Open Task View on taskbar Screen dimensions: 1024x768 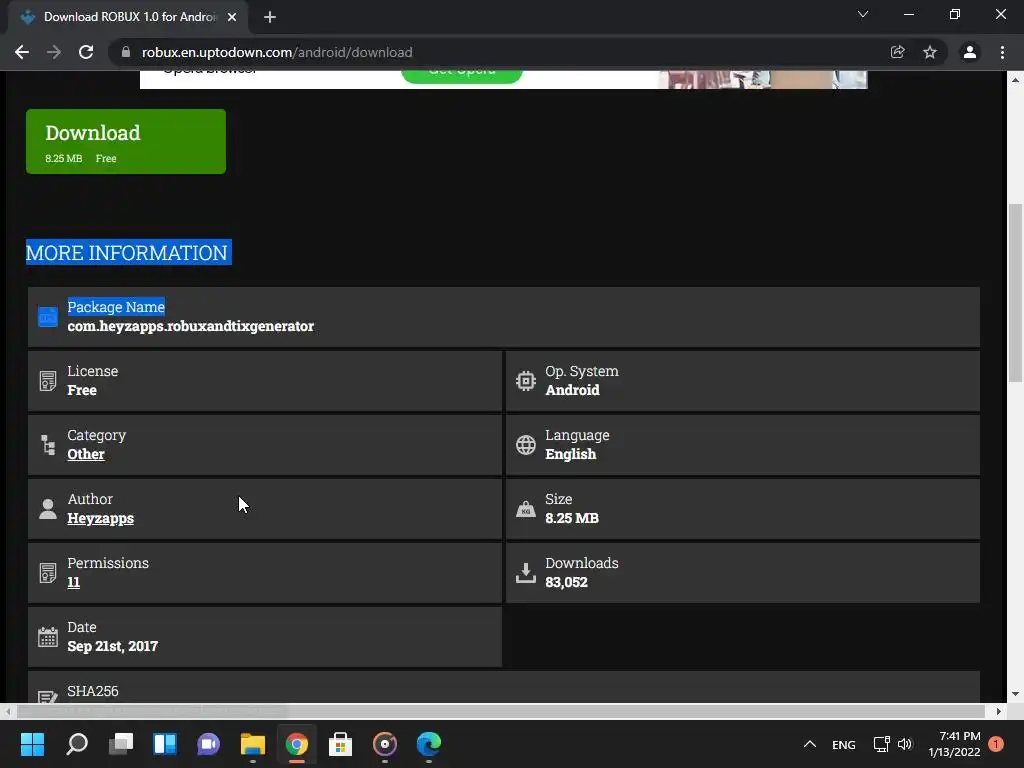pyautogui.click(x=121, y=744)
